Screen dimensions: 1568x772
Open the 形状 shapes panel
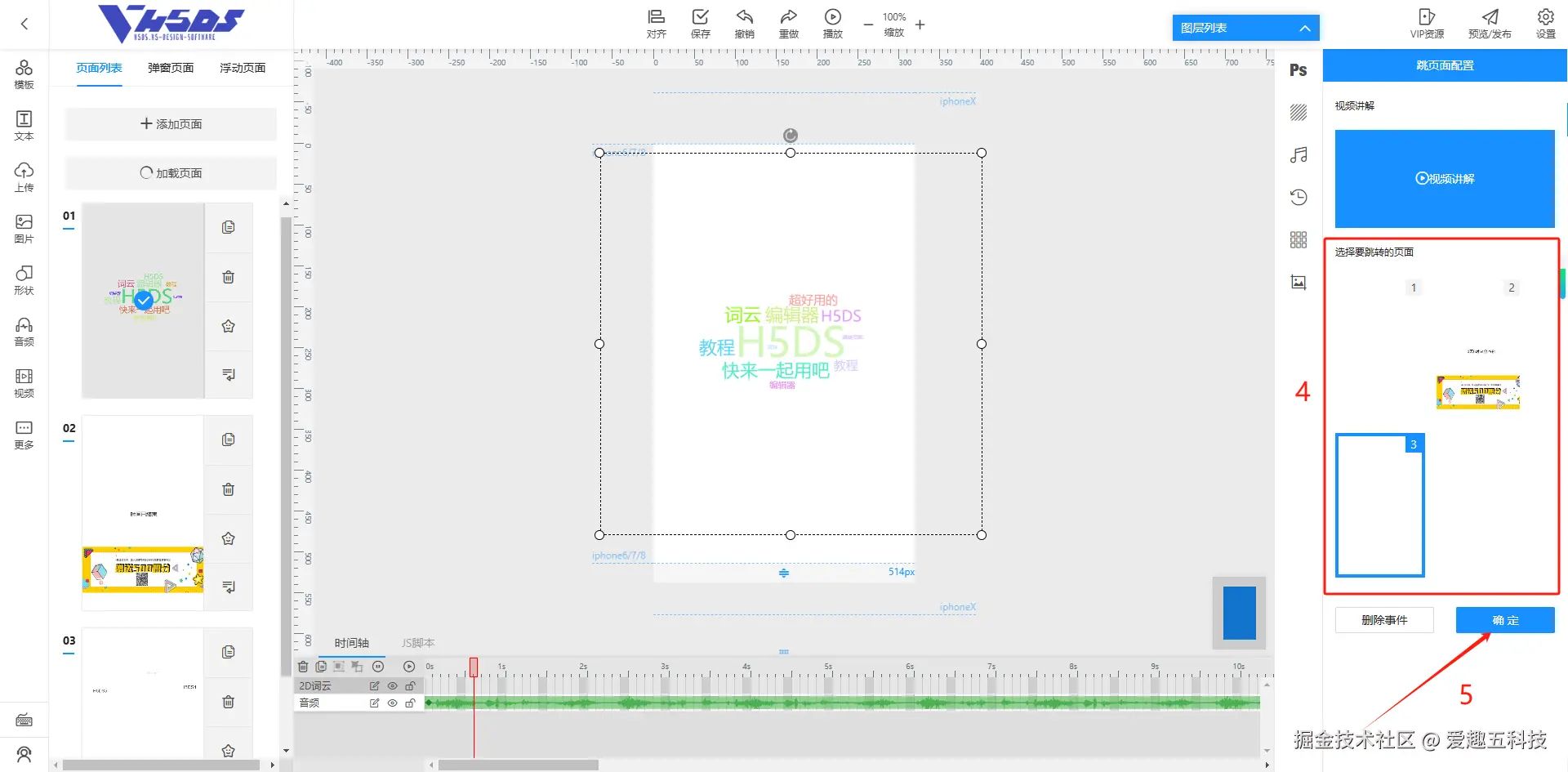pyautogui.click(x=24, y=280)
